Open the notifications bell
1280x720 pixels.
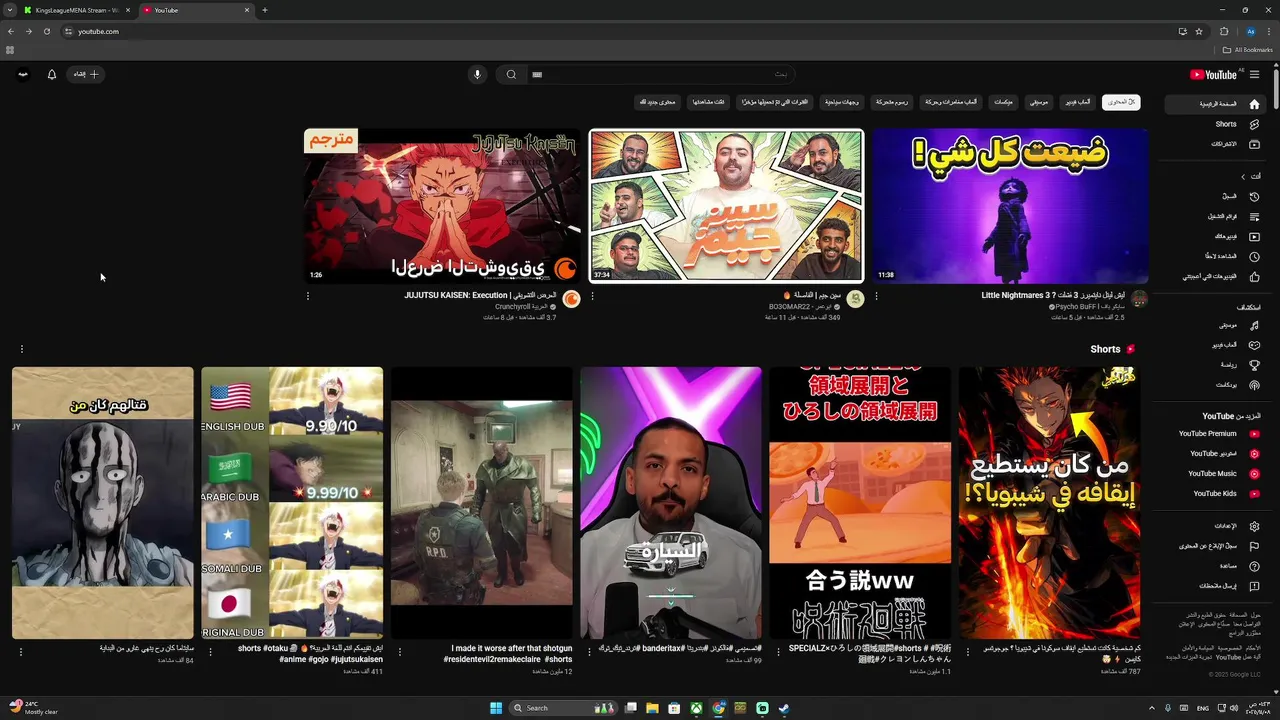tap(52, 74)
